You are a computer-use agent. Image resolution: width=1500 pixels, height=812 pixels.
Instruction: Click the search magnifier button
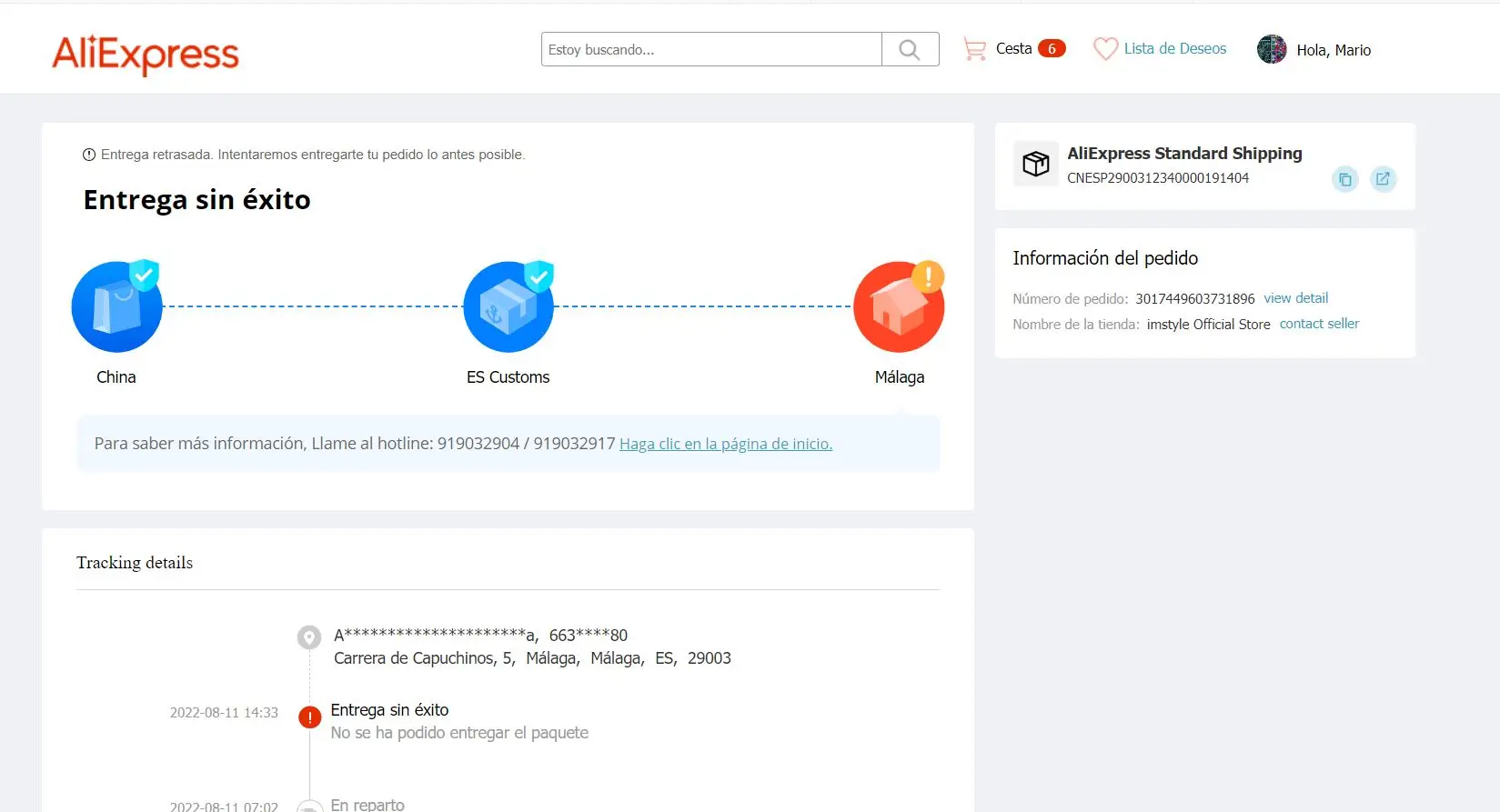[910, 49]
